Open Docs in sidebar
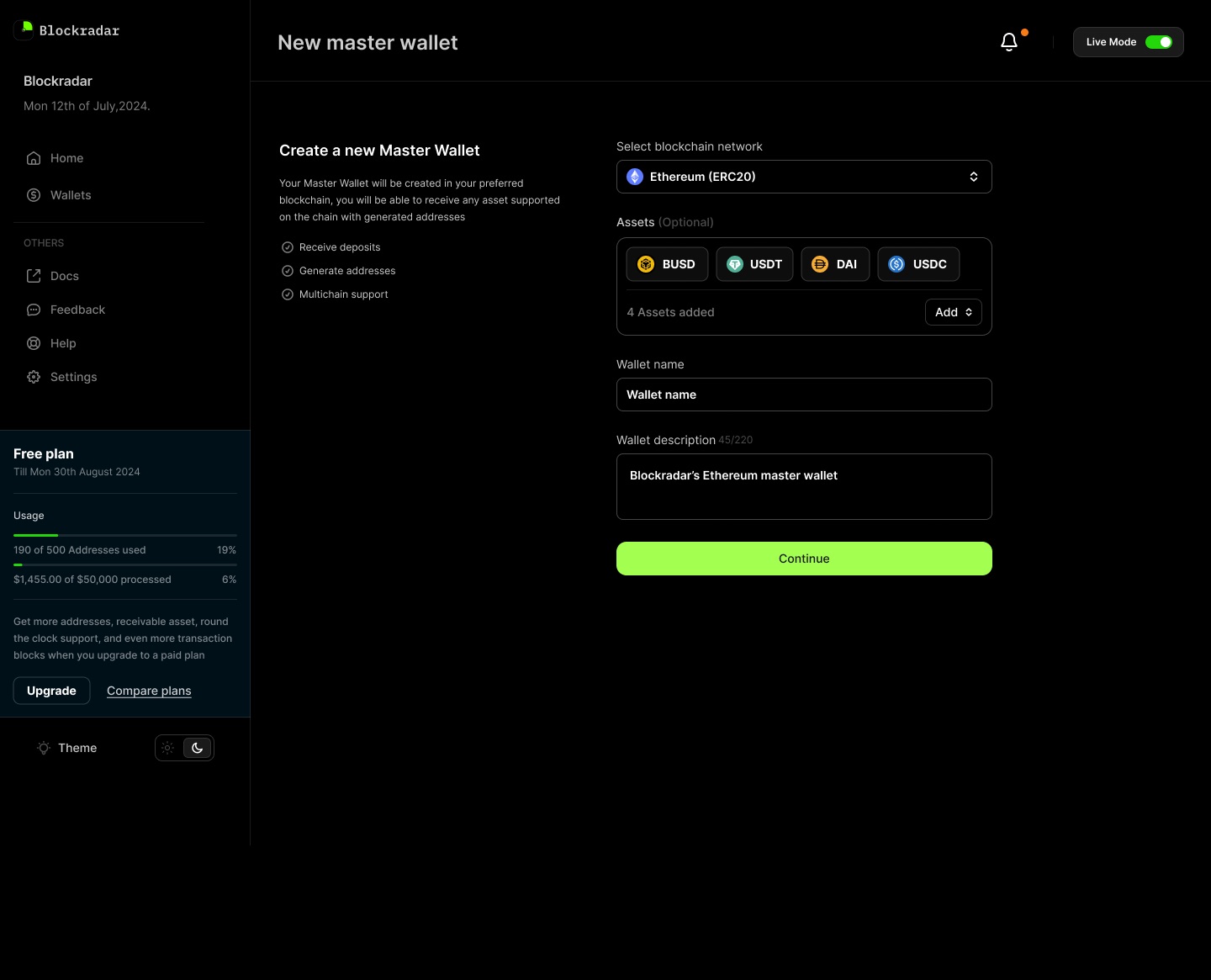1211x980 pixels. [x=53, y=276]
